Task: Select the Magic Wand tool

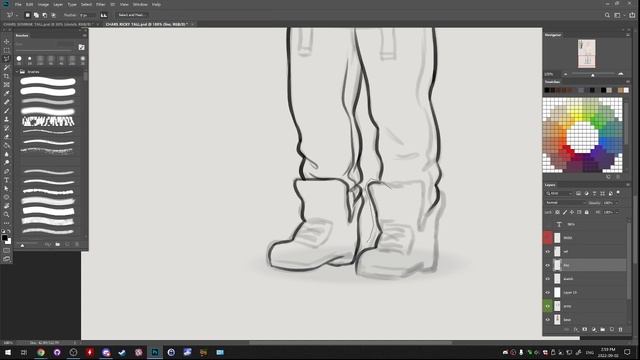Action: pos(7,67)
